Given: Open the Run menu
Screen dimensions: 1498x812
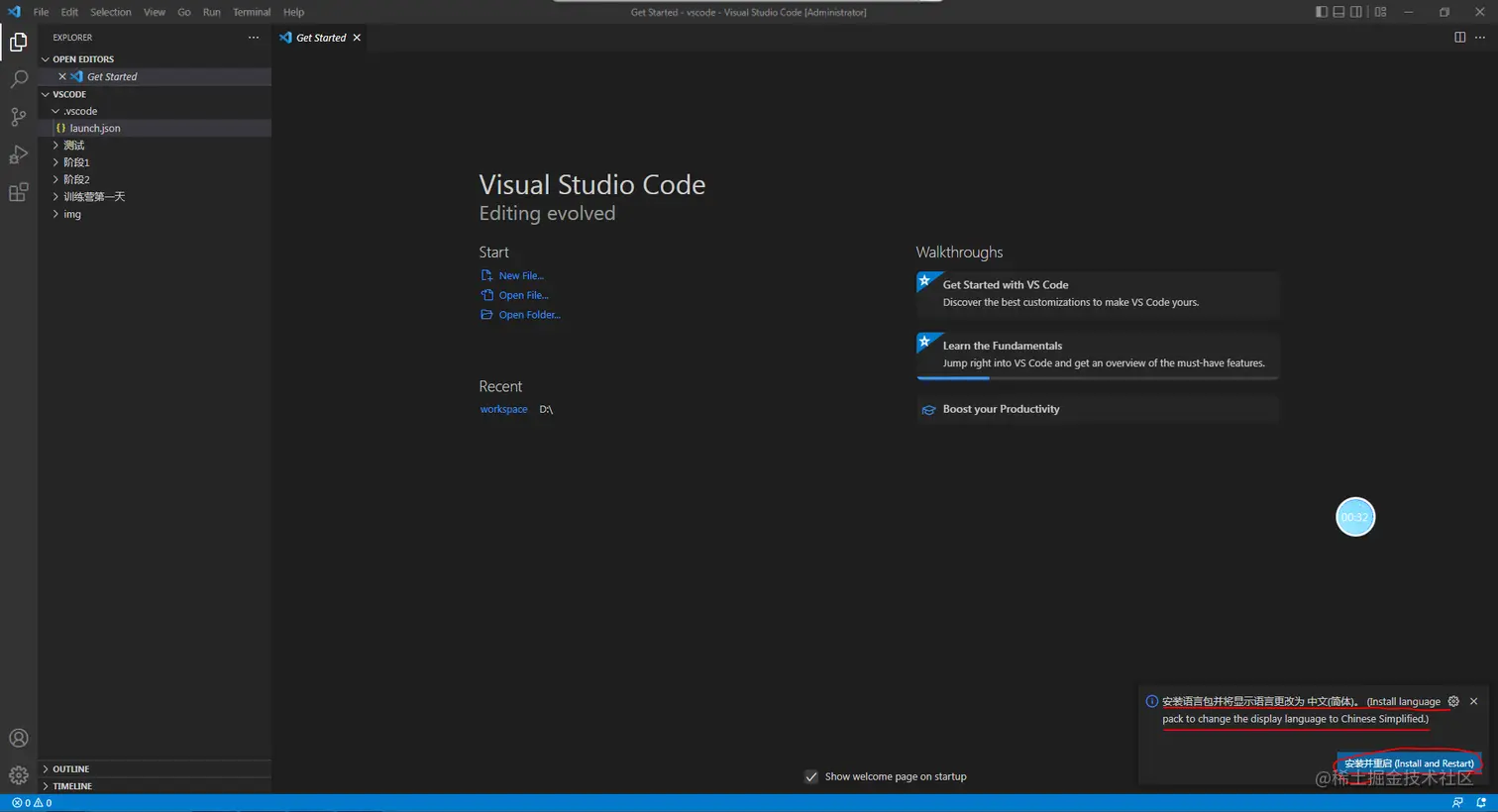Looking at the screenshot, I should 212,12.
